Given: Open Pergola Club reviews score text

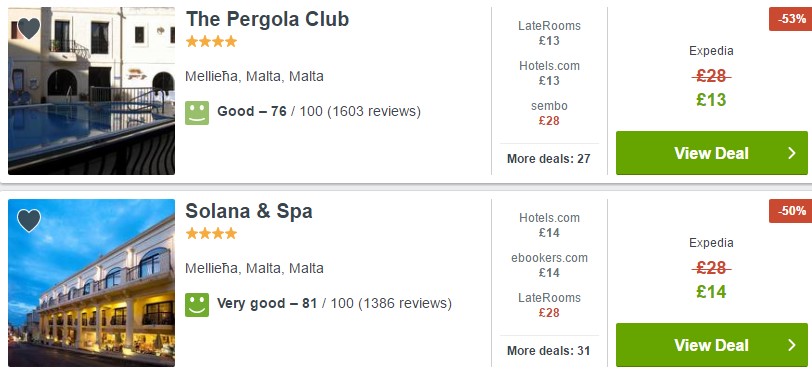Looking at the screenshot, I should click(x=319, y=111).
